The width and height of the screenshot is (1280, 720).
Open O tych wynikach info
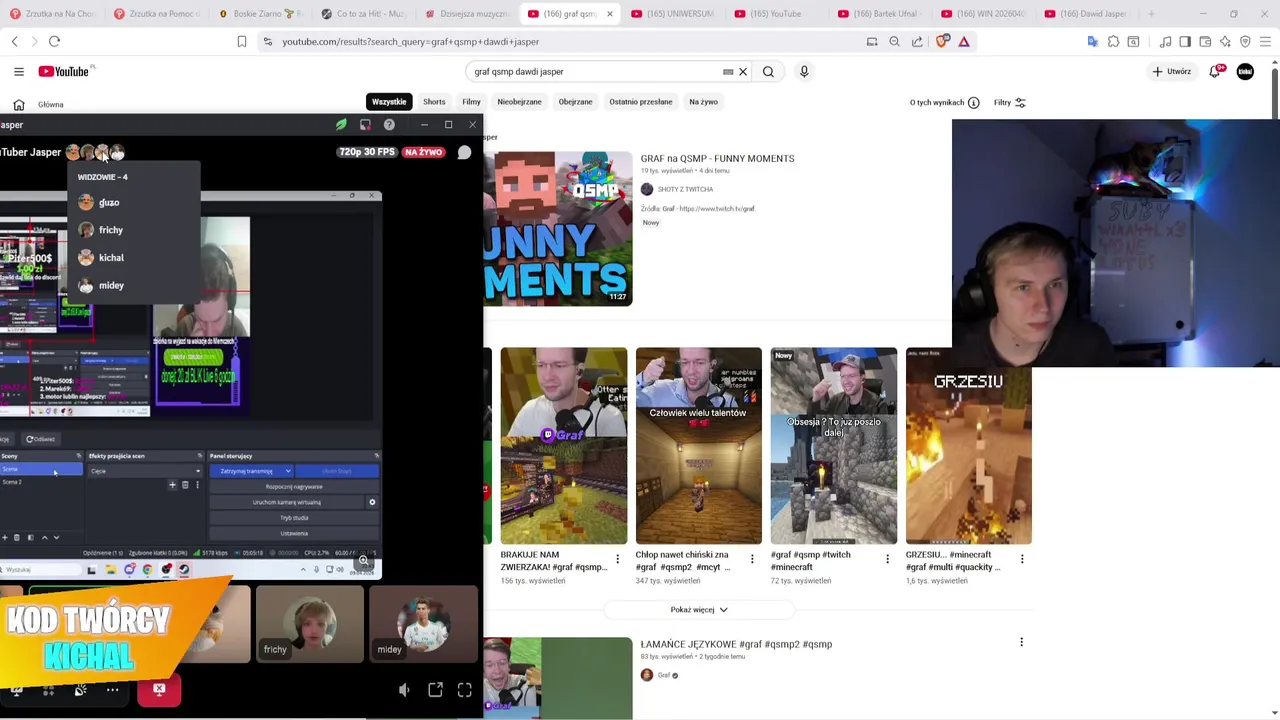click(x=944, y=102)
